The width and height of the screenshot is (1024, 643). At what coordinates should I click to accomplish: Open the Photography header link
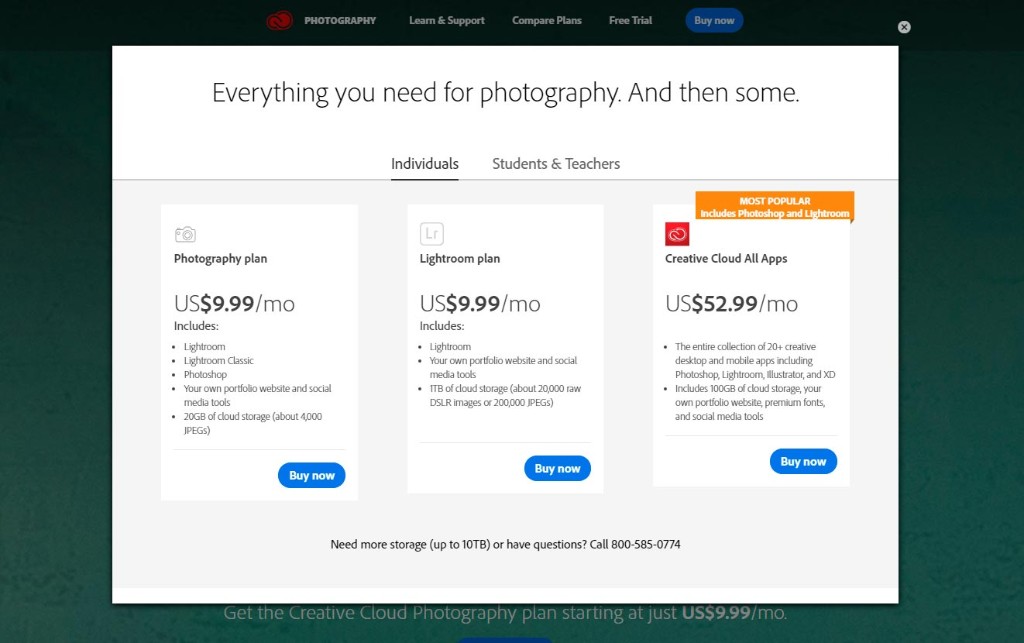pos(340,21)
